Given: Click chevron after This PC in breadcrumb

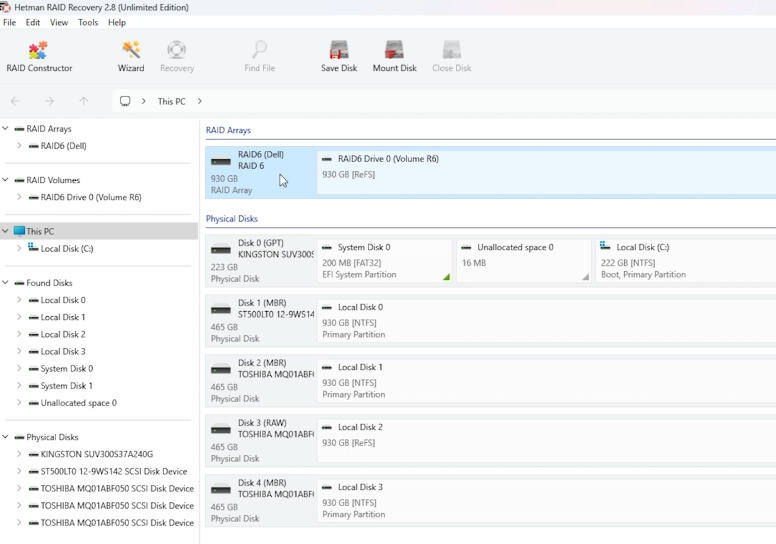Looking at the screenshot, I should (199, 101).
